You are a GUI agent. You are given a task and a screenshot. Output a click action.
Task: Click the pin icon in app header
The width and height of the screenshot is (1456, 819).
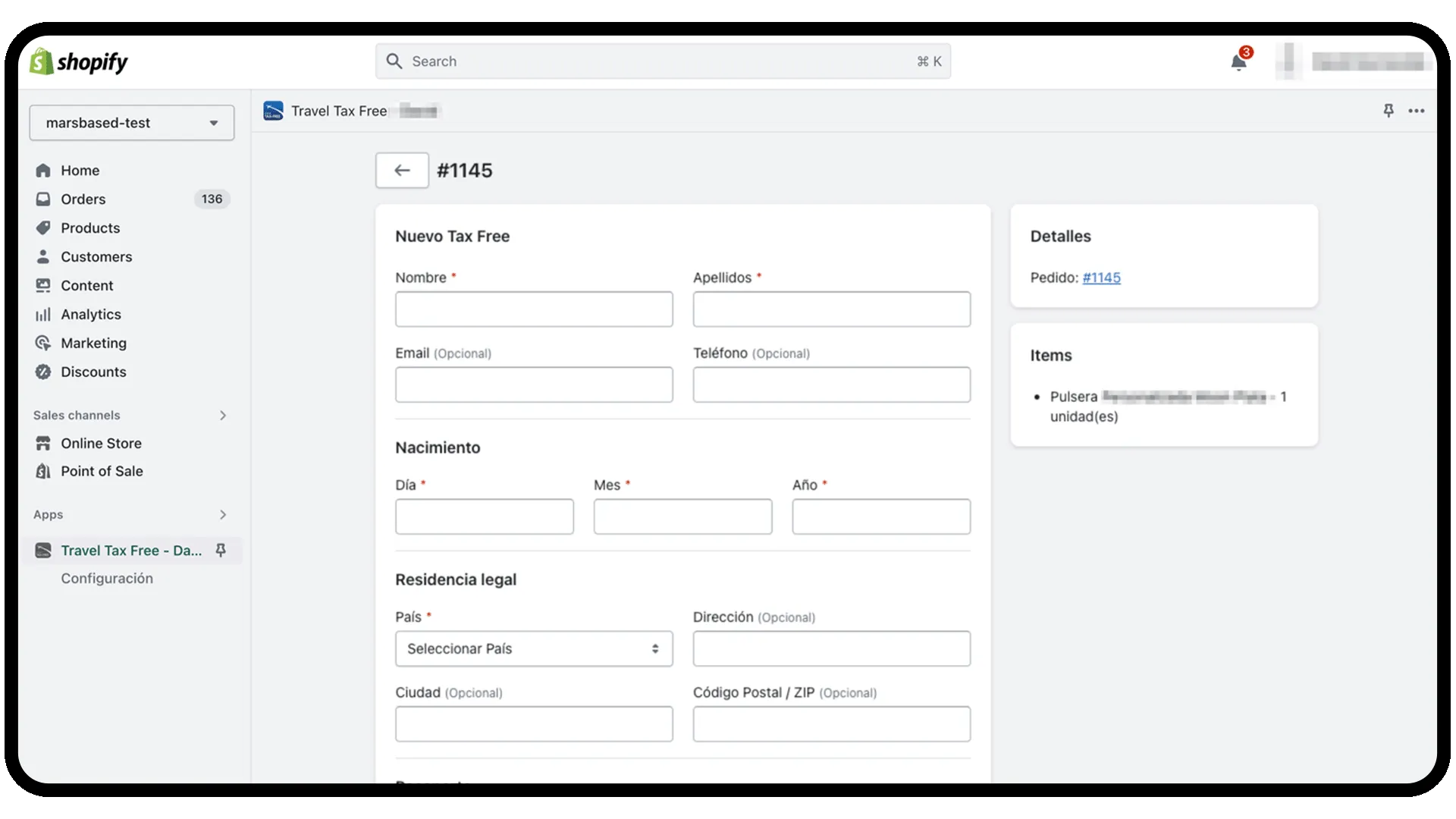click(1389, 111)
